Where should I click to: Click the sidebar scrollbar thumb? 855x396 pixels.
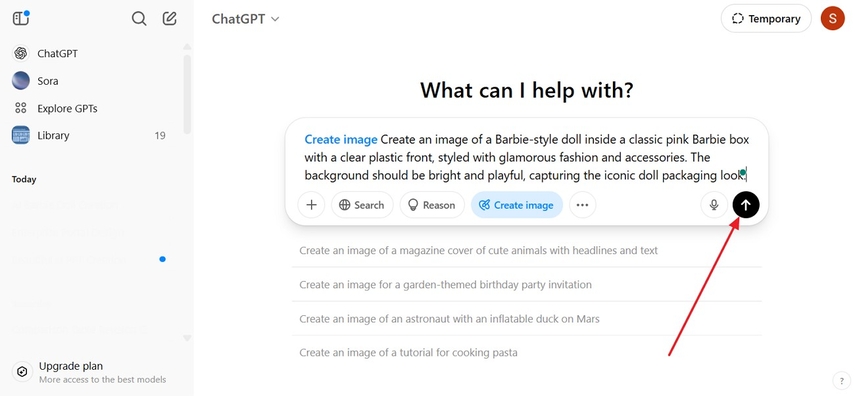point(187,94)
